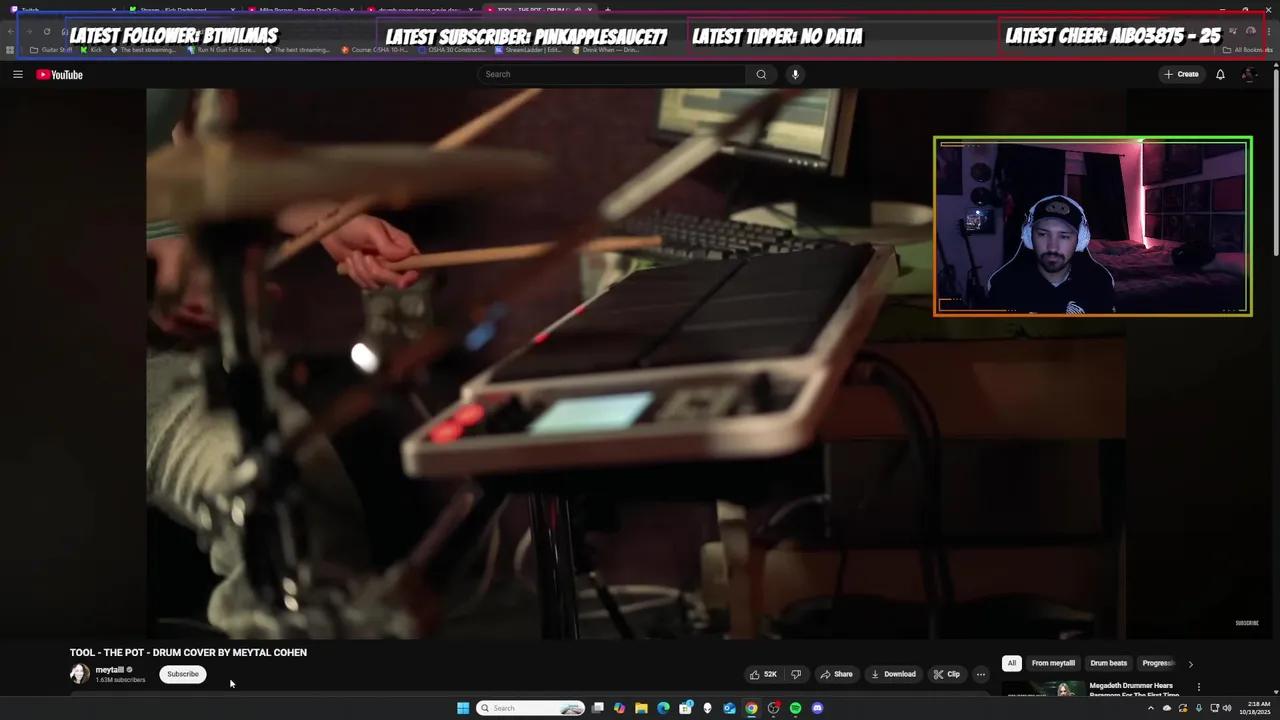Dislike this video
This screenshot has width=1280, height=720.
(x=796, y=674)
